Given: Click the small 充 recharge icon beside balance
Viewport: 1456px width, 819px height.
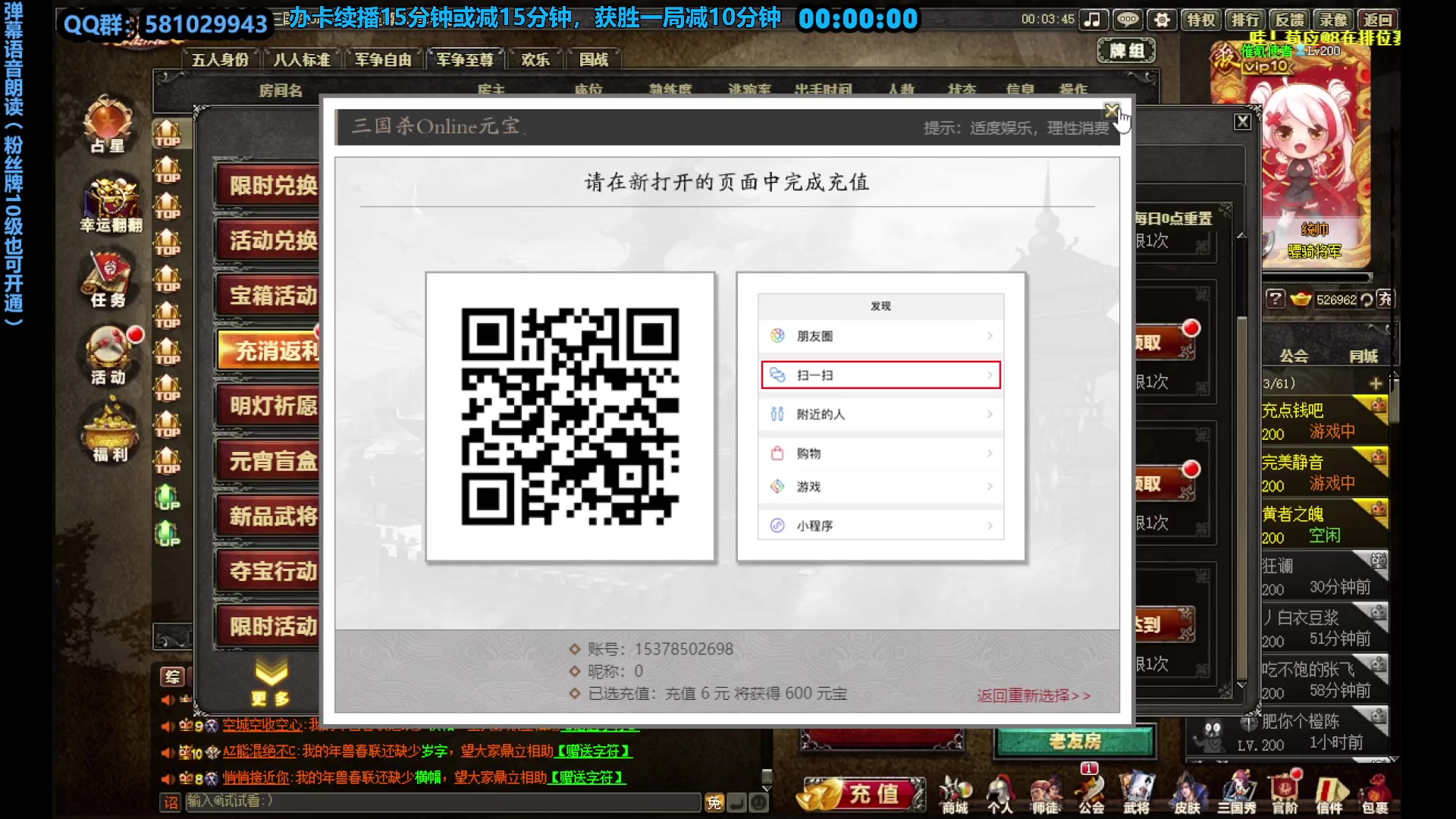Looking at the screenshot, I should 1385,299.
